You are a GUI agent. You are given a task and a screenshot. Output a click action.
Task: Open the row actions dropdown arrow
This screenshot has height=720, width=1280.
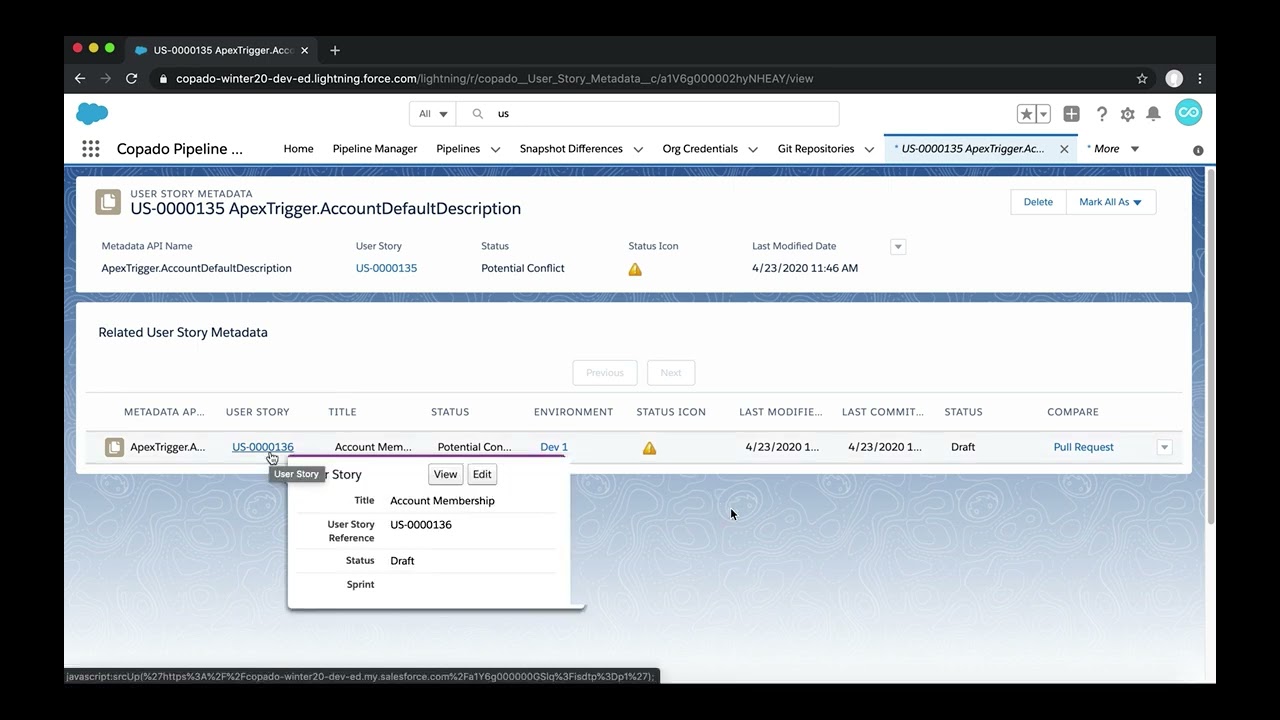(1164, 447)
